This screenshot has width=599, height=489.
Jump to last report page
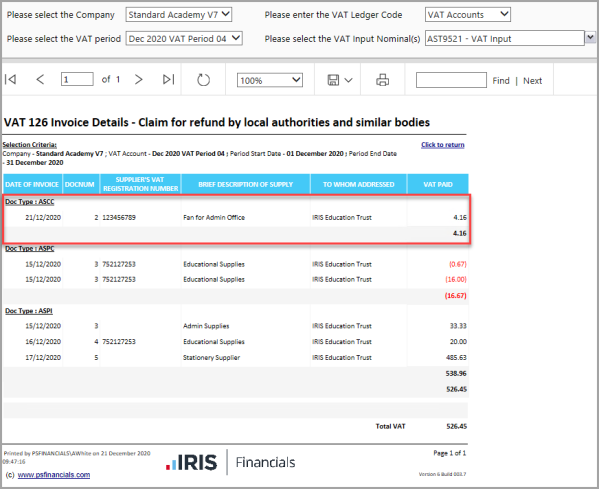[168, 79]
